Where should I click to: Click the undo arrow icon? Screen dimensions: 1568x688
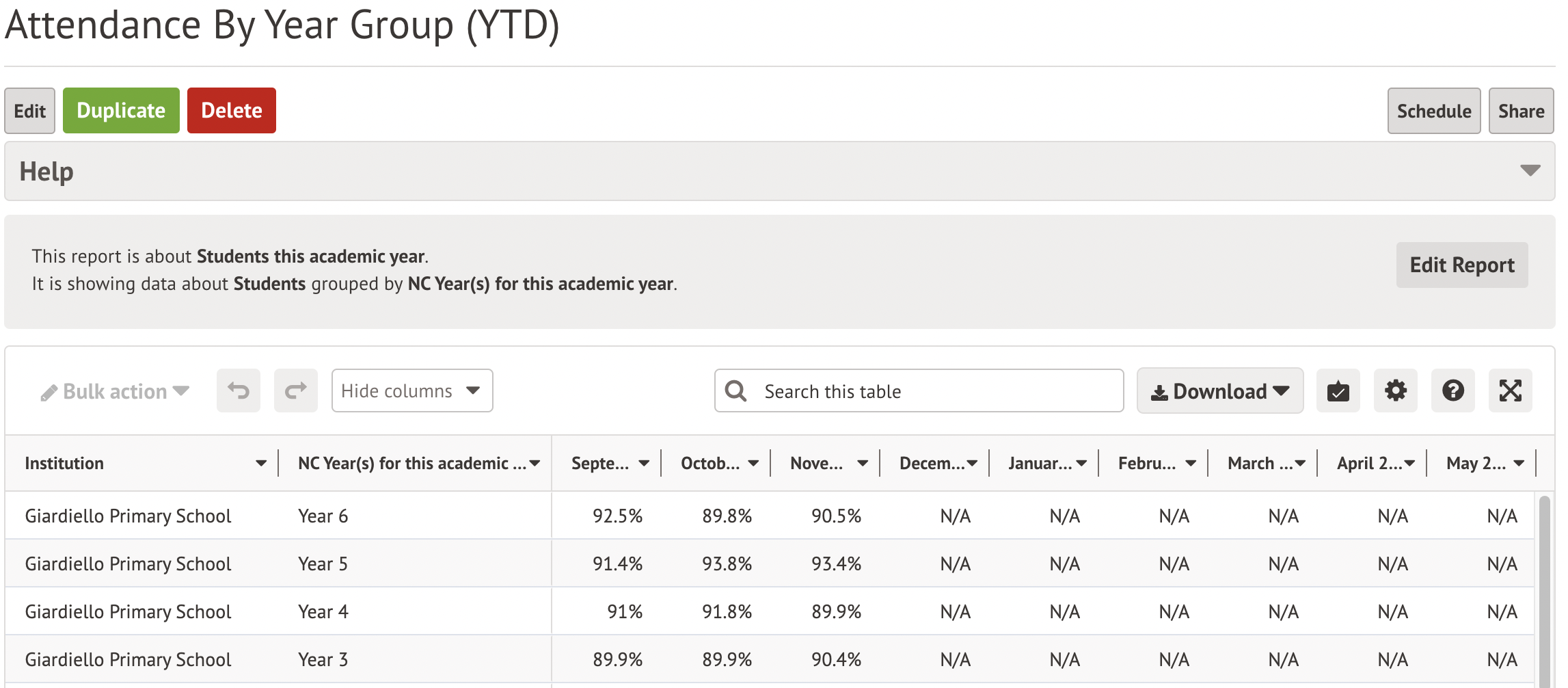[x=239, y=391]
